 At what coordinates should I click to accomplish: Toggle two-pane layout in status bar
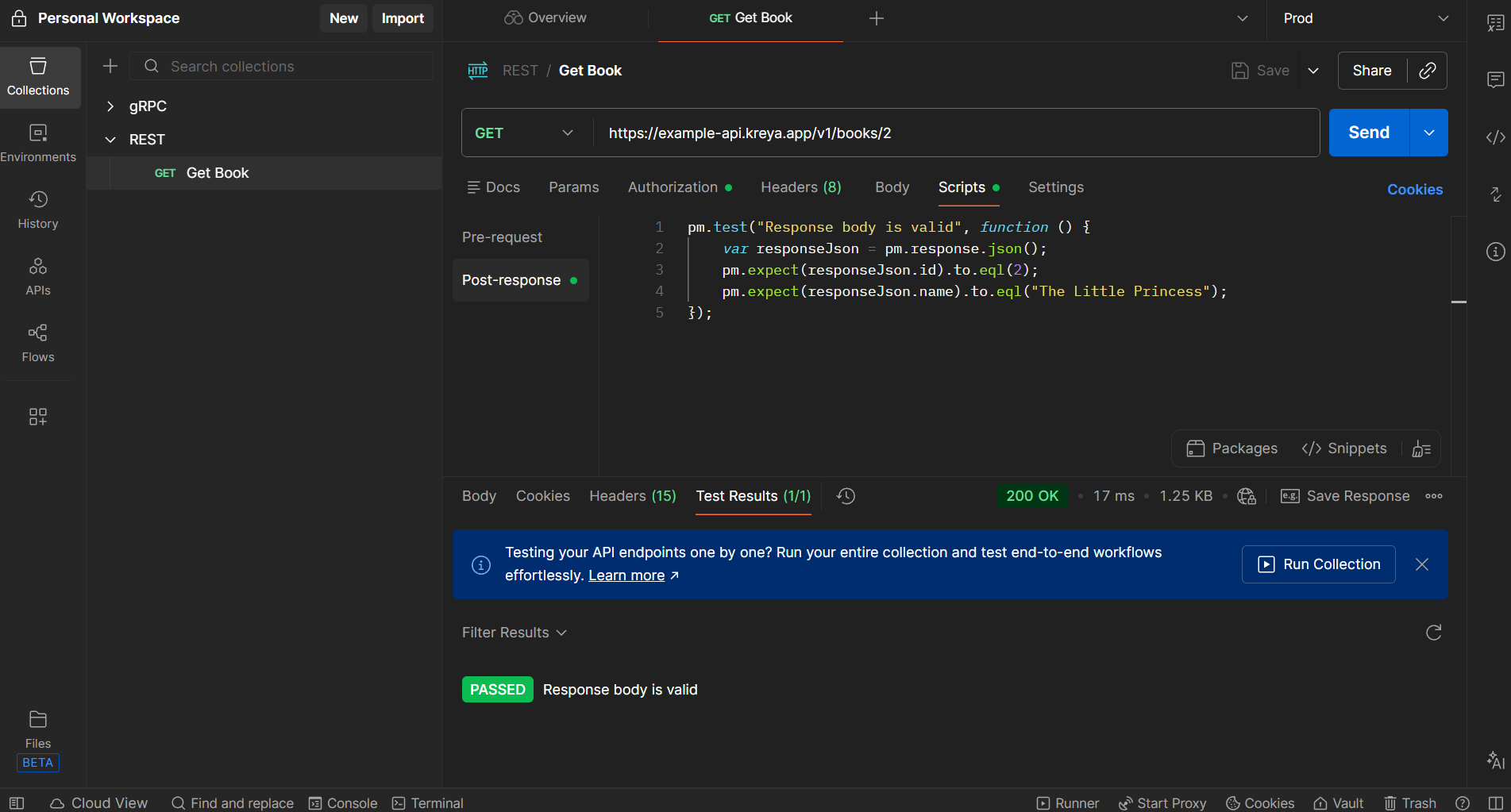pyautogui.click(x=1495, y=803)
